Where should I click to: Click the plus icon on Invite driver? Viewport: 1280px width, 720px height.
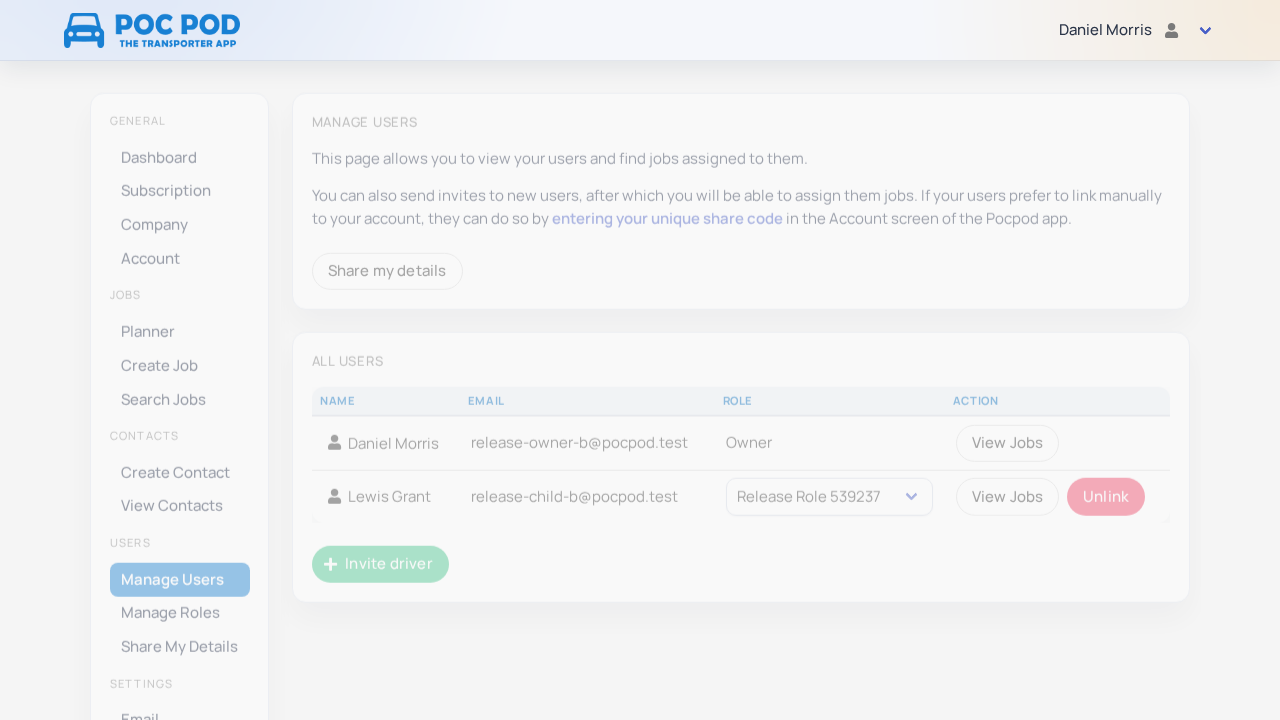tap(331, 564)
